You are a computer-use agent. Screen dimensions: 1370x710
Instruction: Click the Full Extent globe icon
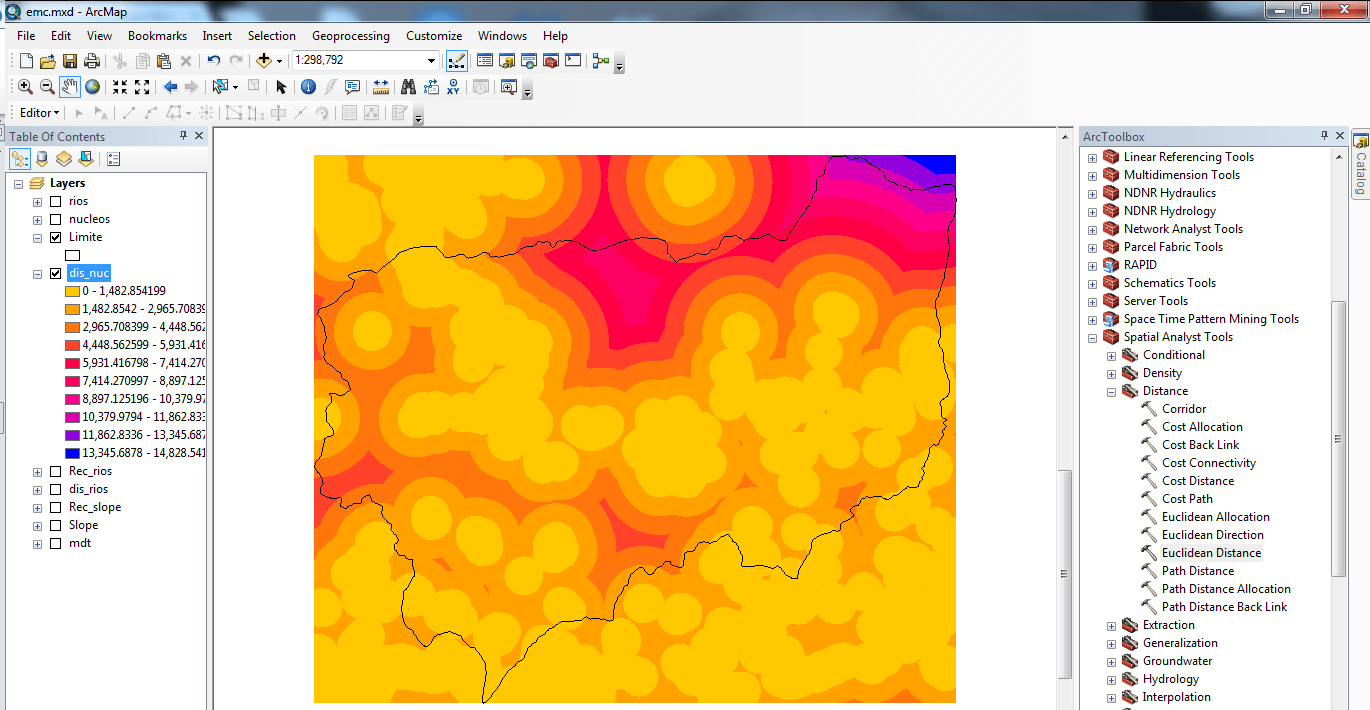(92, 87)
